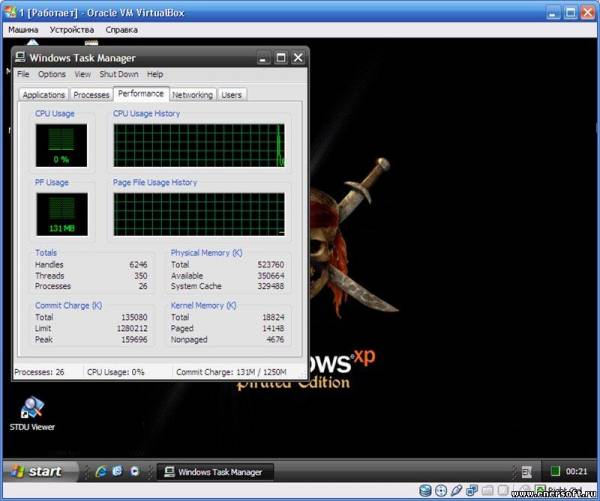600x501 pixels.
Task: Open VirtualBox Устройства menu
Action: (72, 30)
